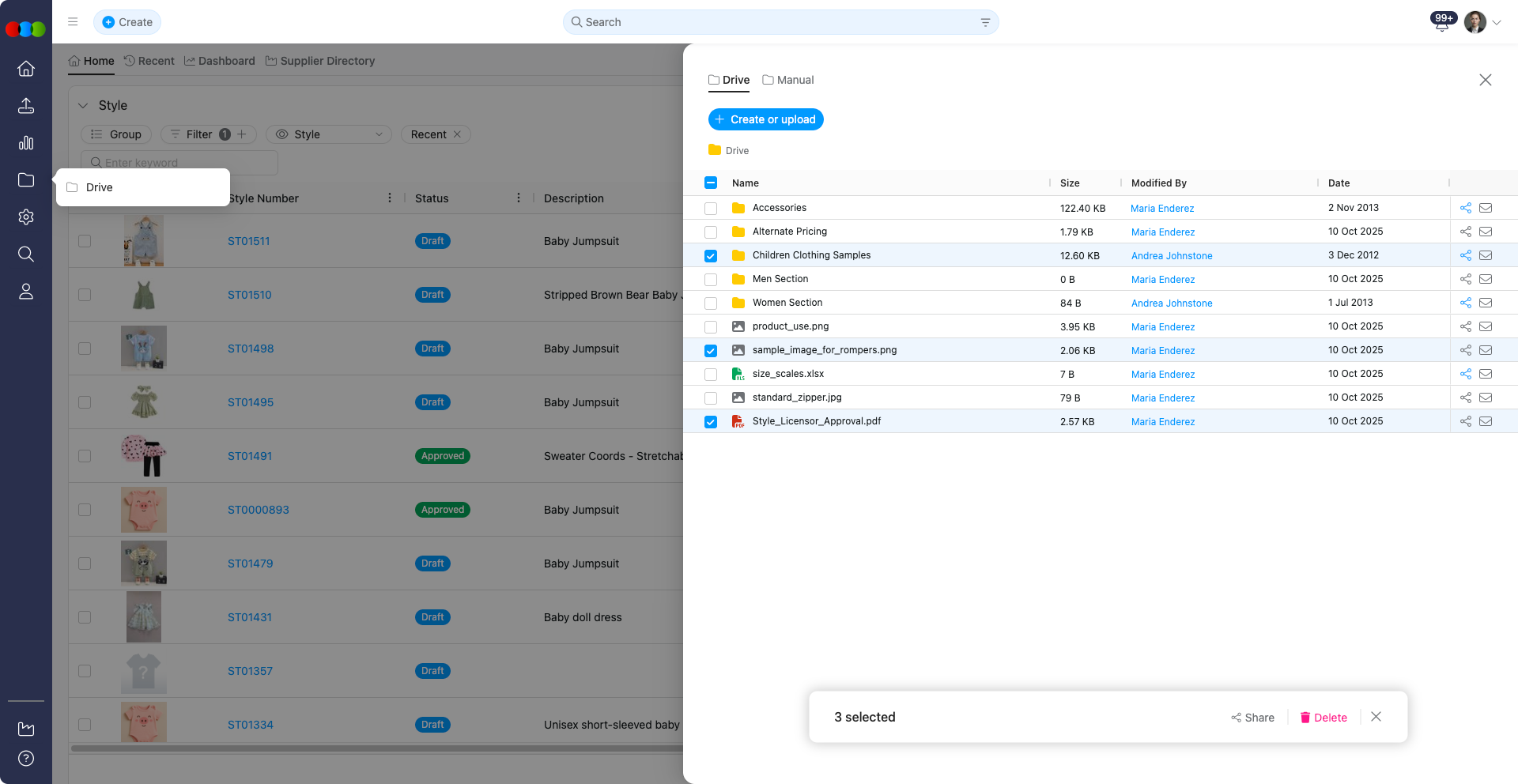The height and width of the screenshot is (784, 1518).
Task: Click share icon for Accessories folder
Action: coord(1465,208)
